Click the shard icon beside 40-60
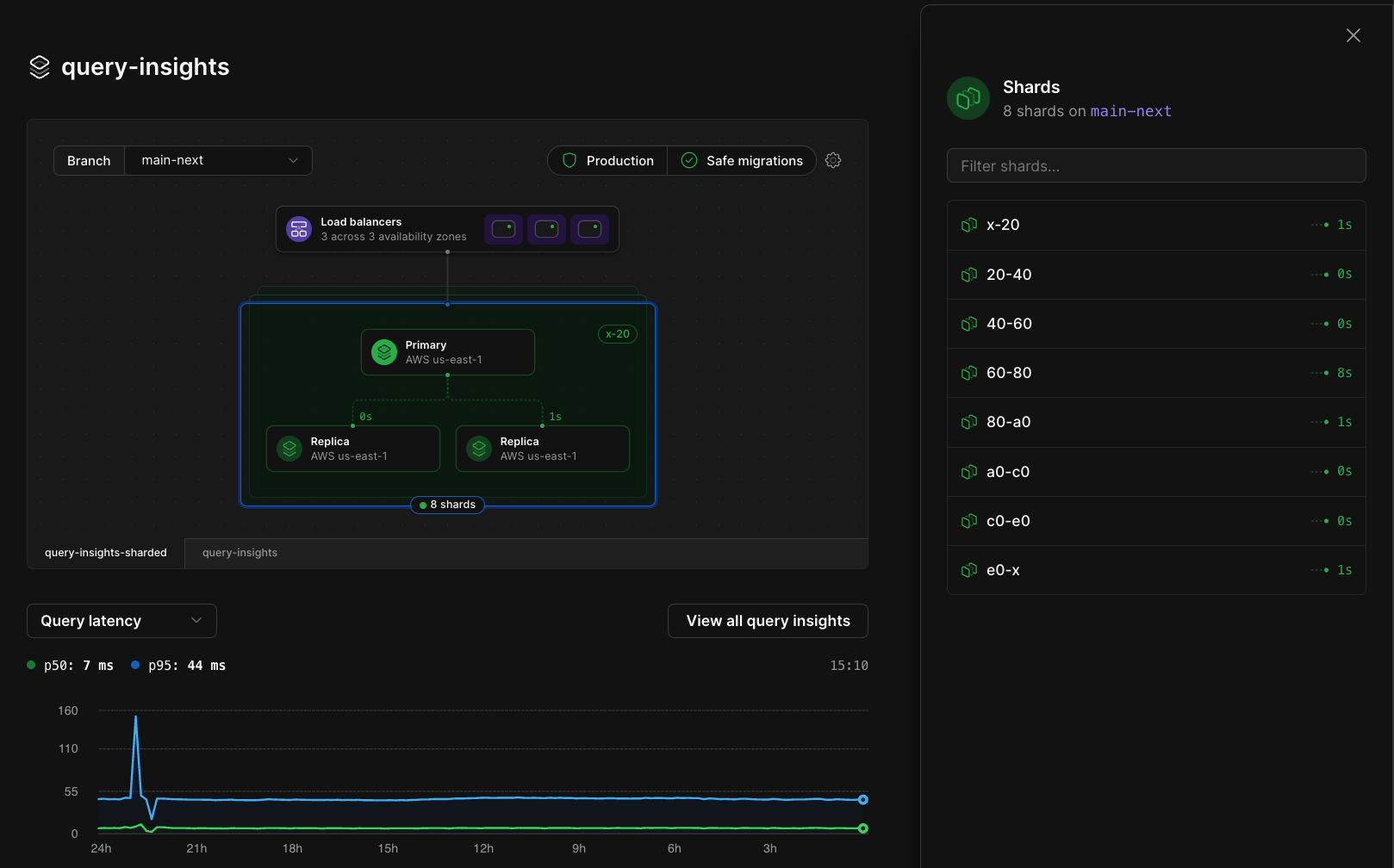This screenshot has height=868, width=1394. (x=969, y=324)
